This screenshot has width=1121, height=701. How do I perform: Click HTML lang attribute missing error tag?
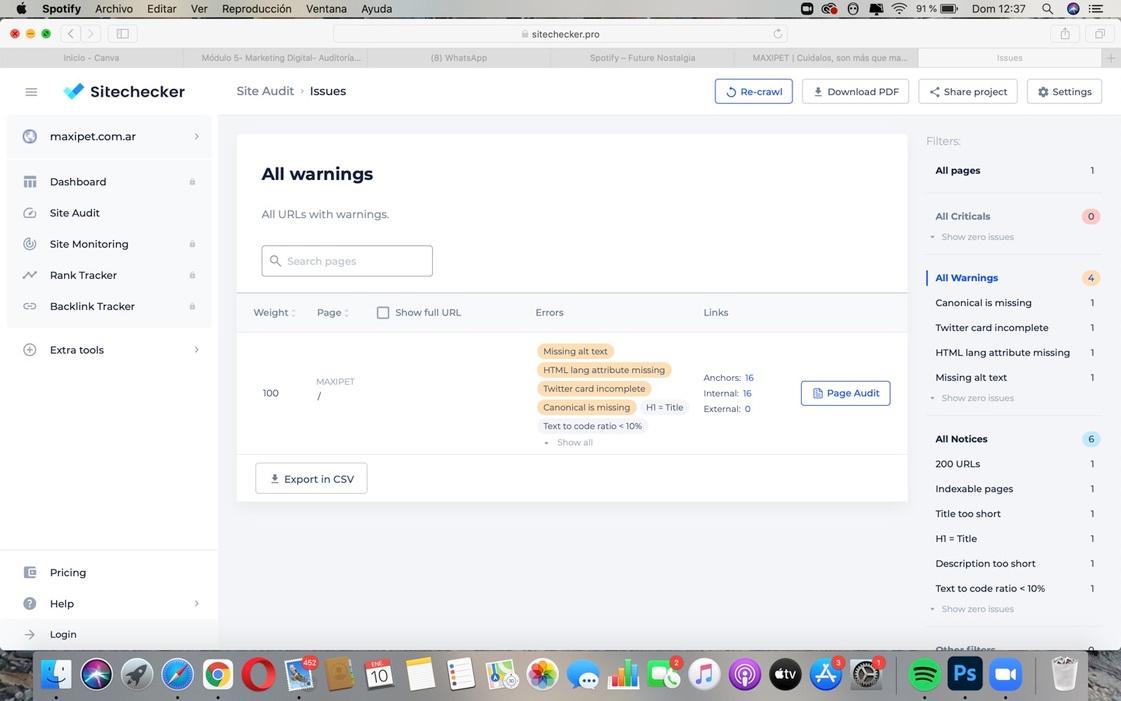(603, 369)
